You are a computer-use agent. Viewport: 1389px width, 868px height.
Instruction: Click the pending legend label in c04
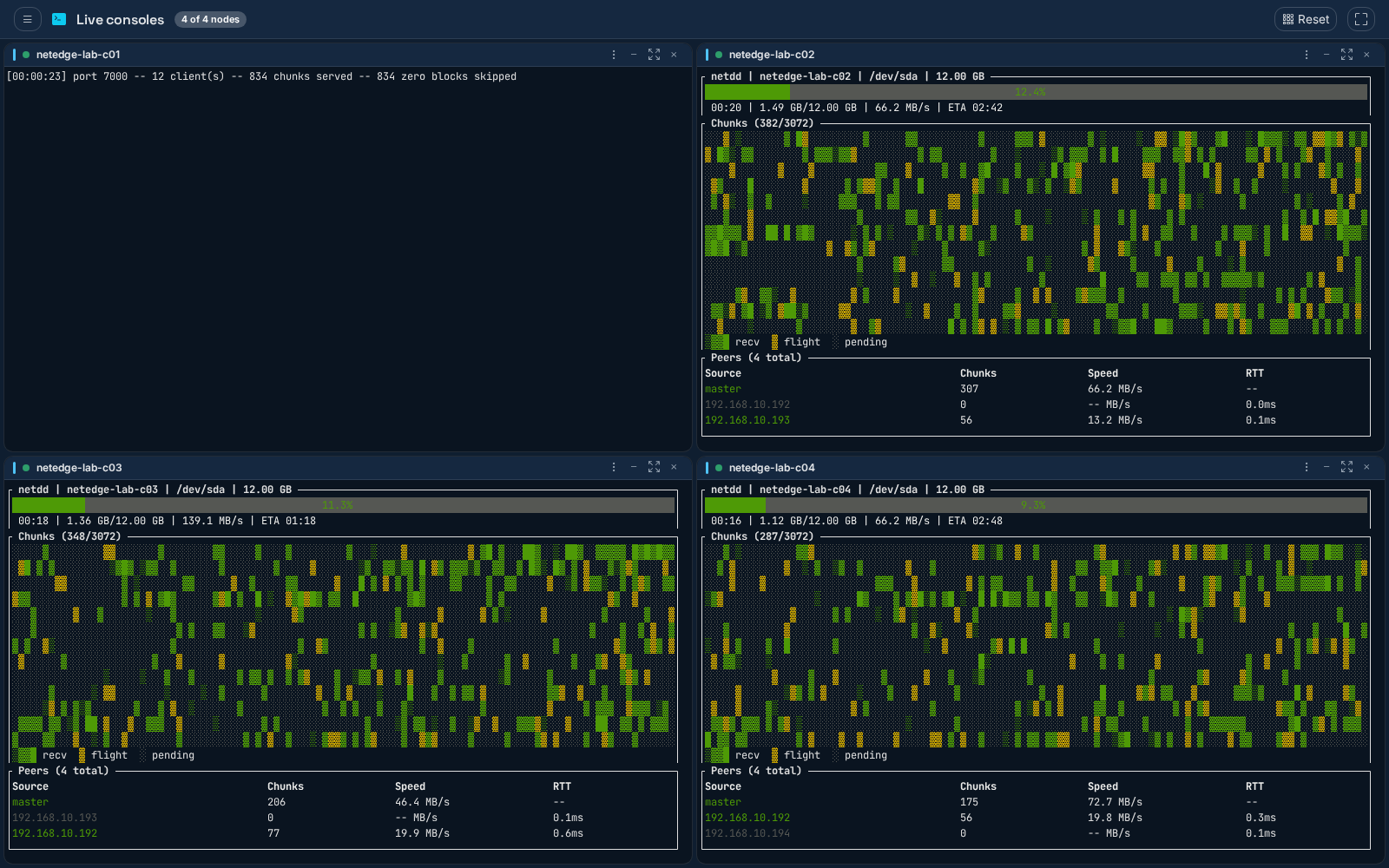866,755
